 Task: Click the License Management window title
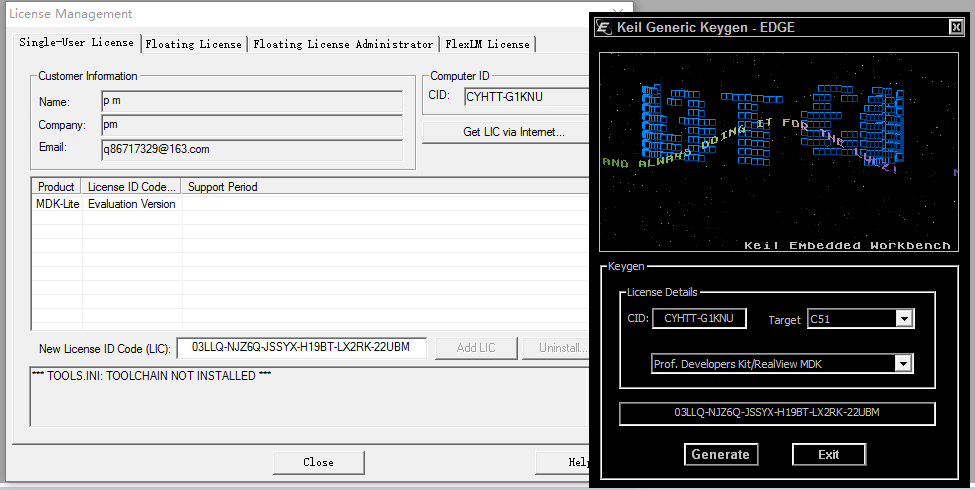coord(71,14)
